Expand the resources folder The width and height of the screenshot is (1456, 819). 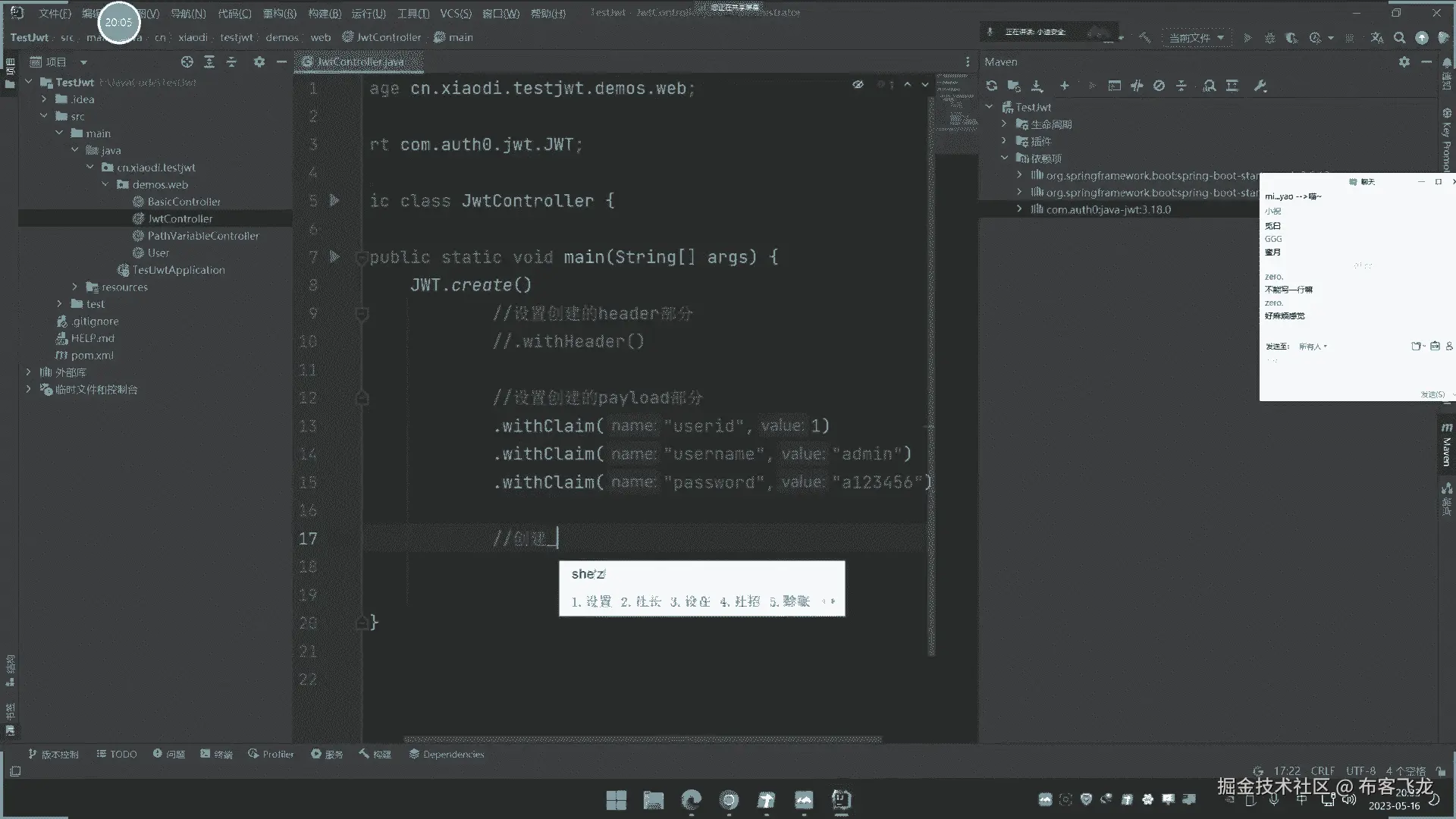(x=75, y=287)
